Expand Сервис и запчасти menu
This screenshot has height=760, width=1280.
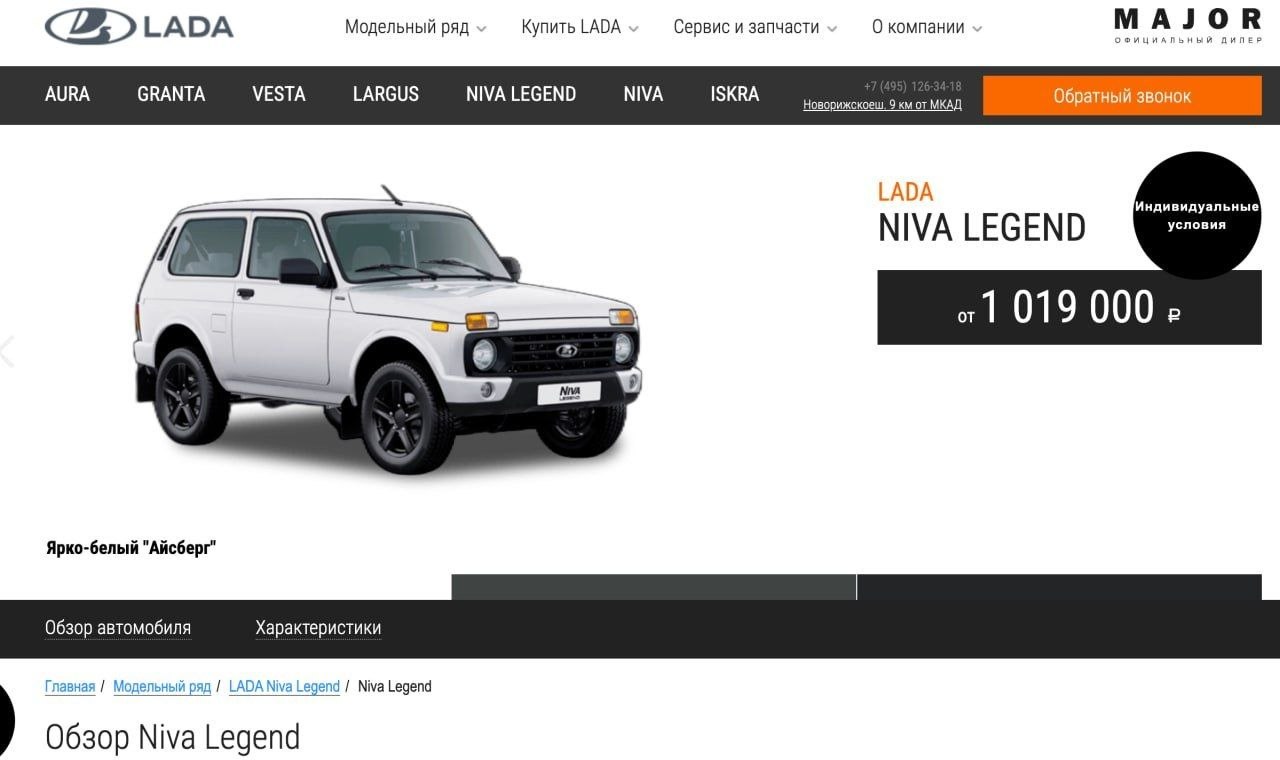pyautogui.click(x=755, y=27)
